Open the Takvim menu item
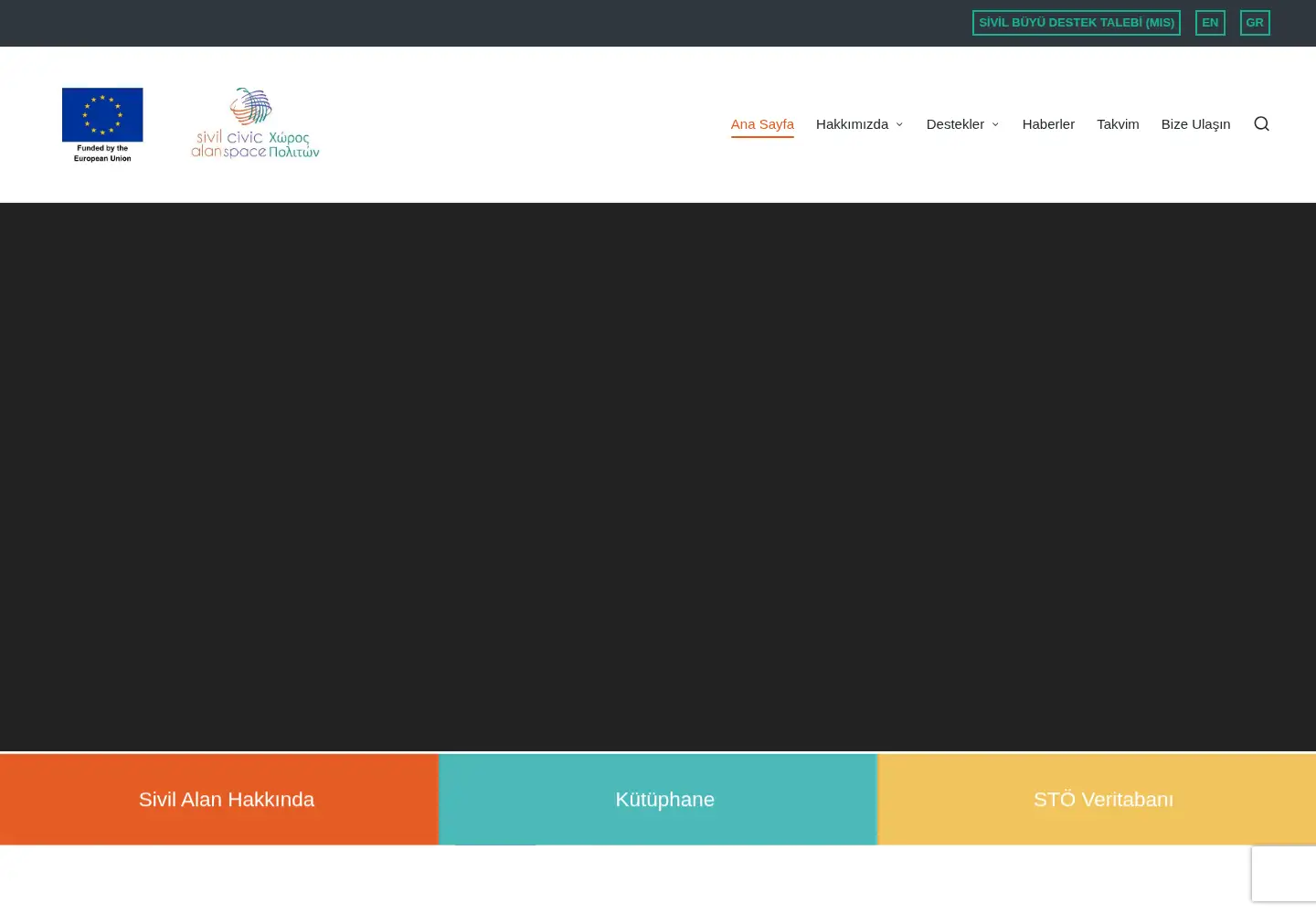Viewport: 1316px width, 914px height. tap(1118, 124)
